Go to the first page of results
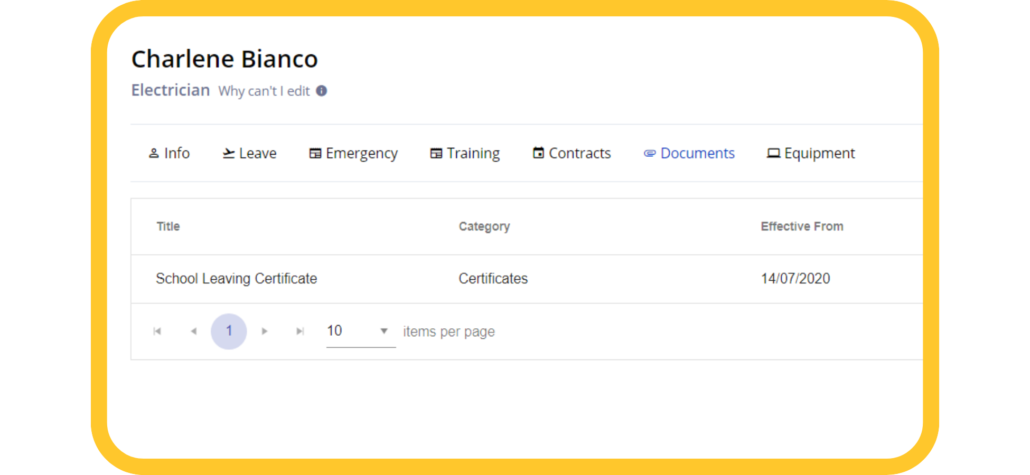This screenshot has height=475, width=1030. point(157,331)
